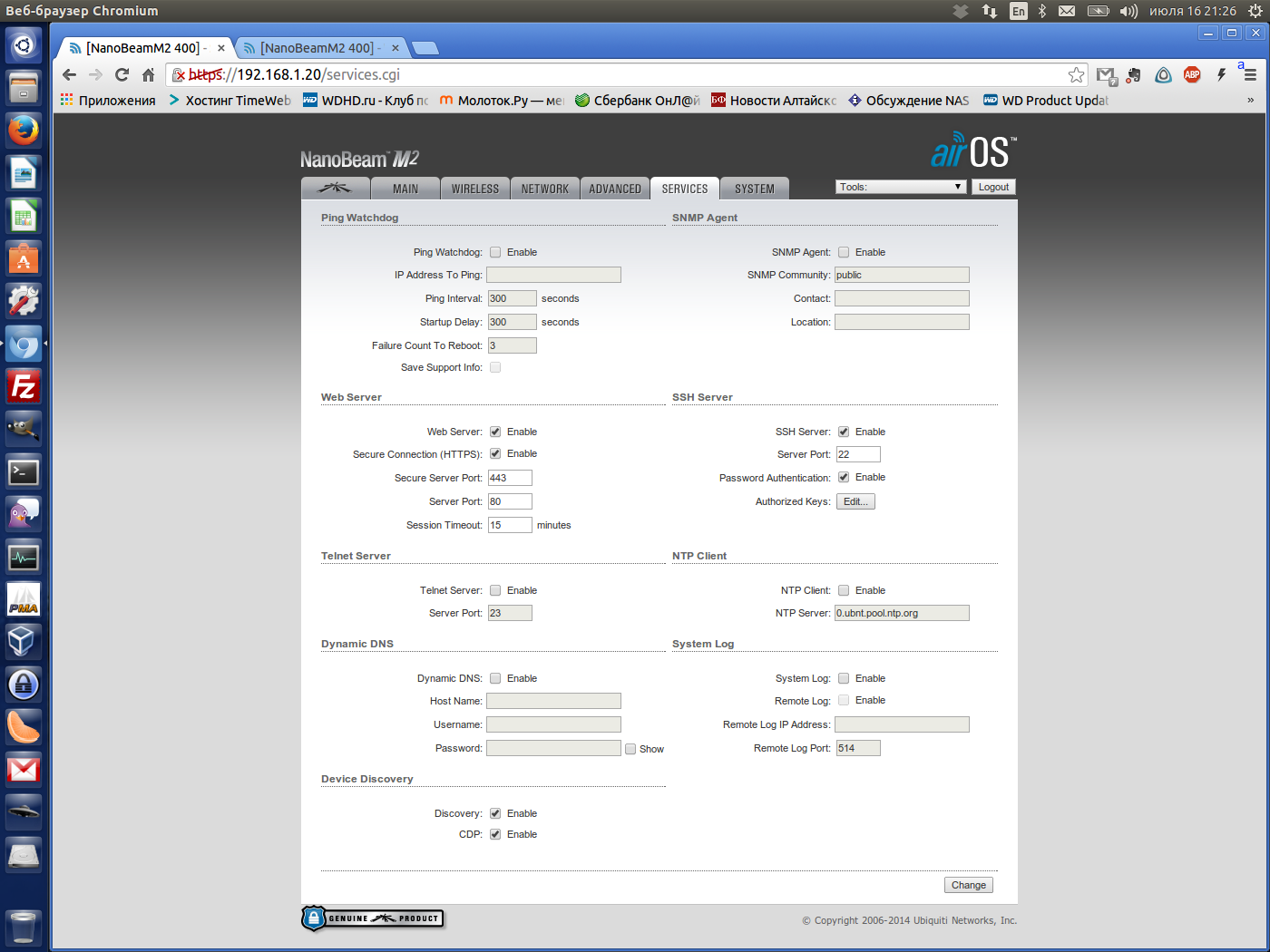
Task: Open Ubuntu Software Center in the launcher
Action: [x=24, y=258]
